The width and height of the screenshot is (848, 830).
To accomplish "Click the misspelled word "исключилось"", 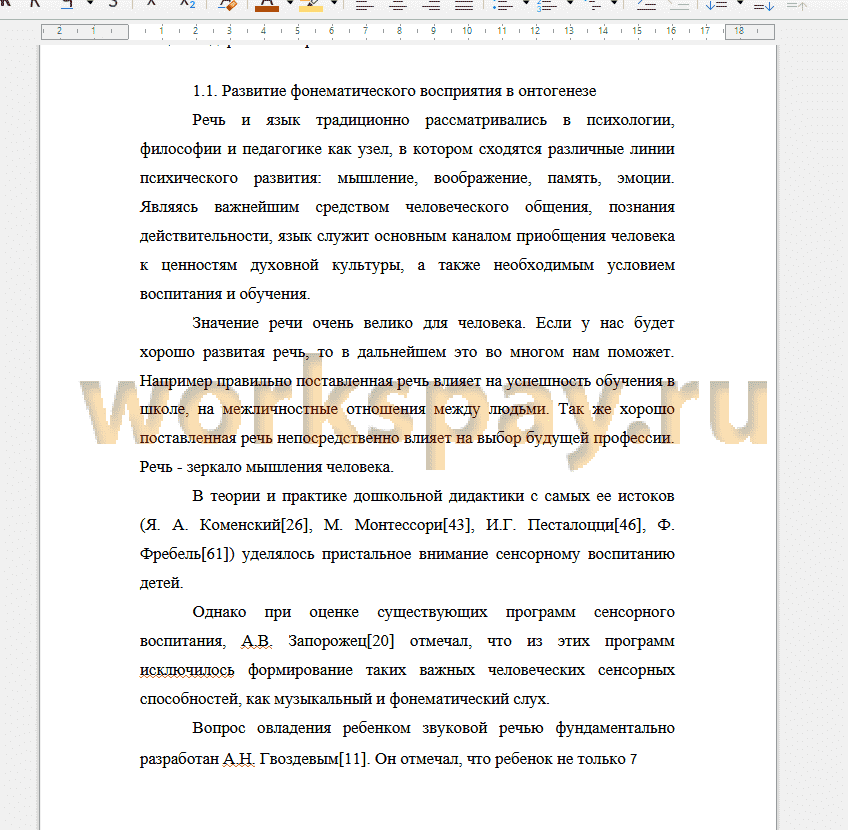I will [187, 670].
